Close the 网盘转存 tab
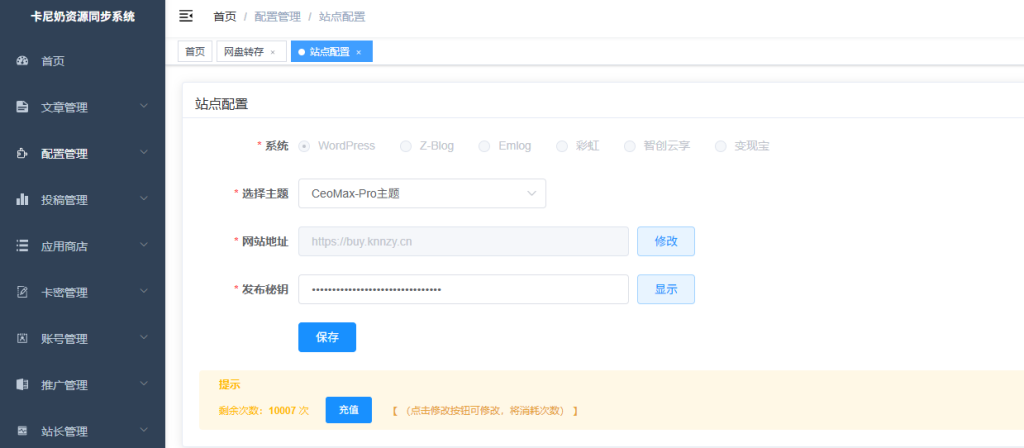The height and width of the screenshot is (448, 1024). click(x=273, y=52)
